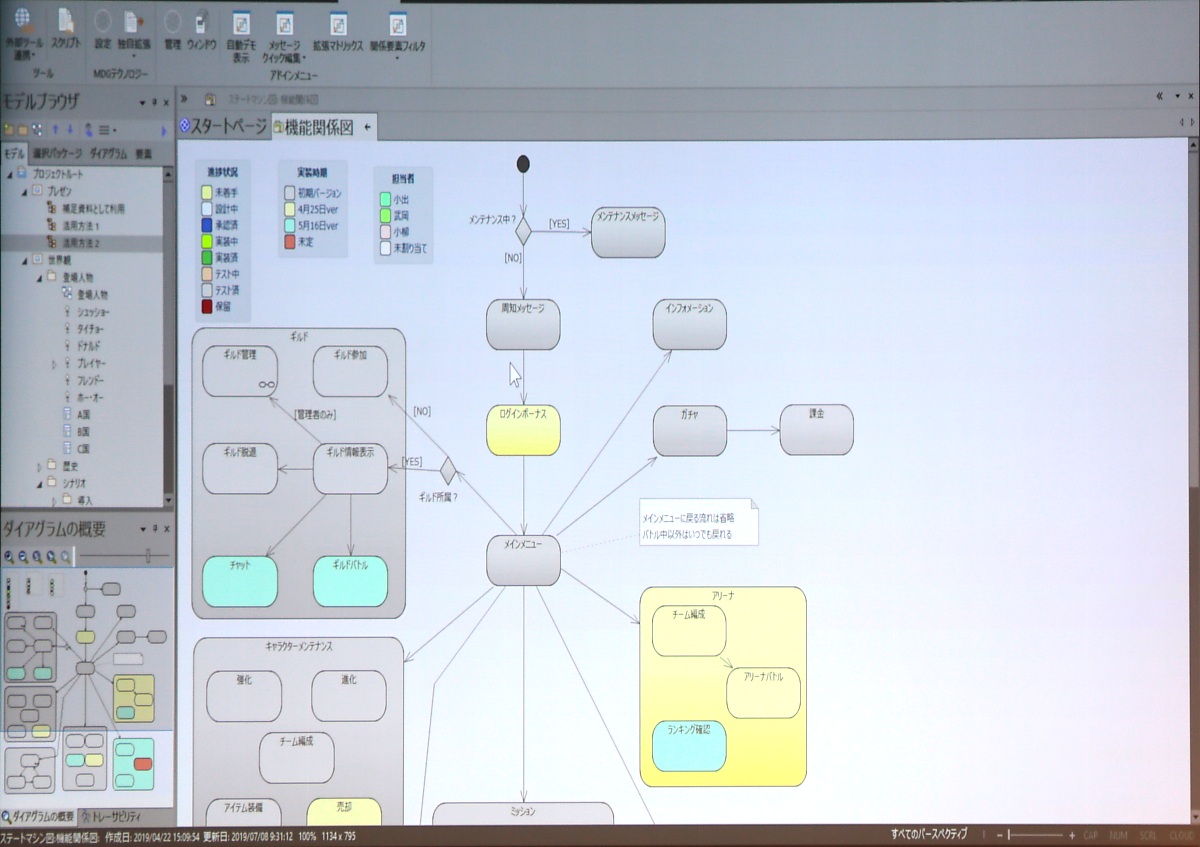This screenshot has width=1200, height=847.
Task: Click first zoom icon in ダイアグラムの概要 toolbar
Action: [9, 557]
